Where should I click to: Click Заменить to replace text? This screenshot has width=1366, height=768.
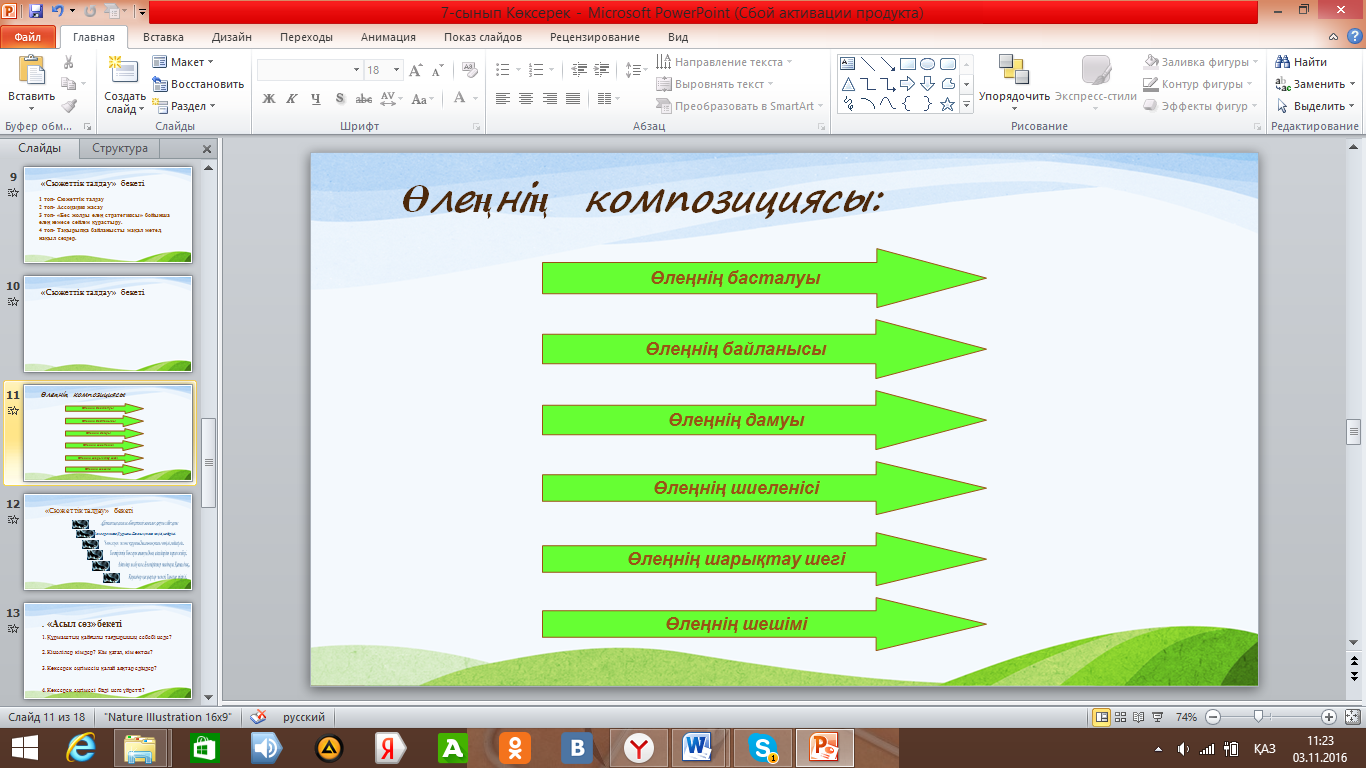1315,84
